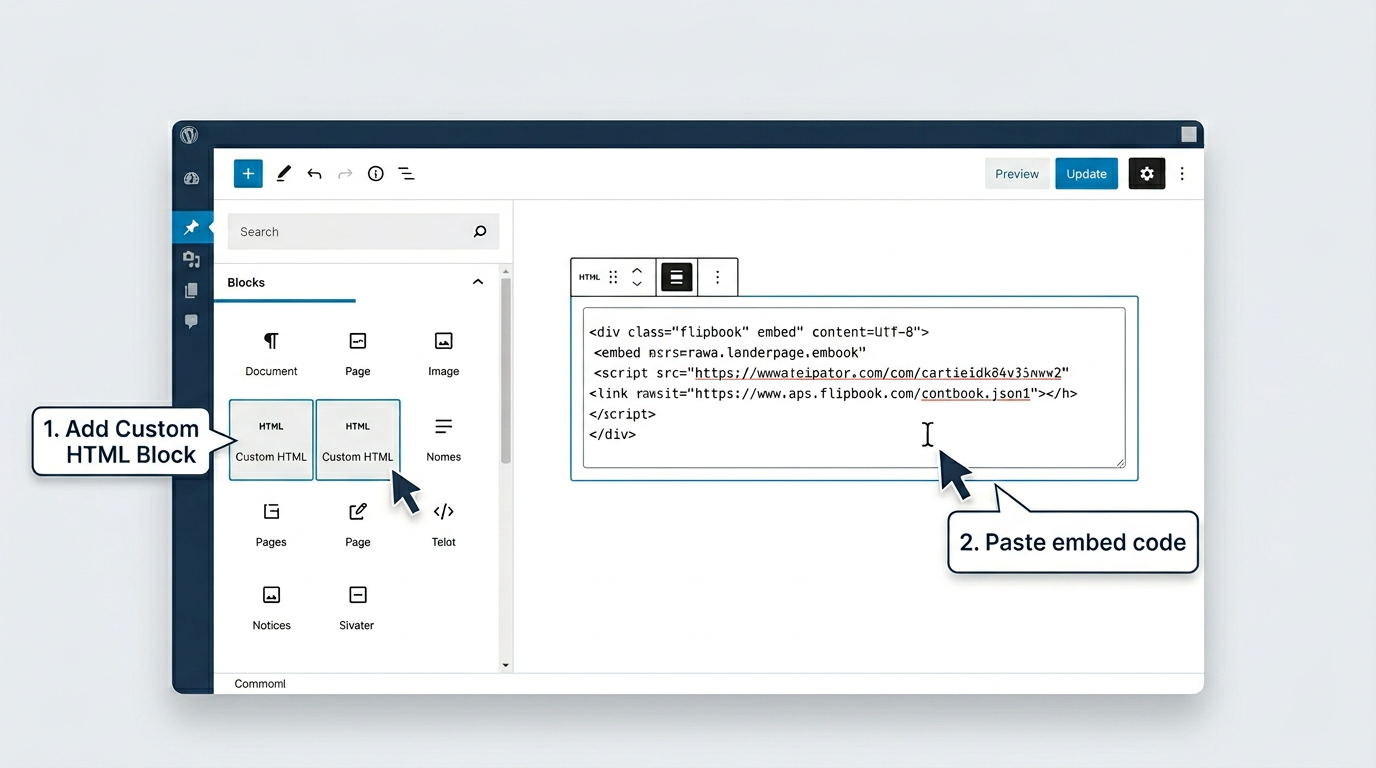Select the Edit pencil tool in the toolbar

283,173
